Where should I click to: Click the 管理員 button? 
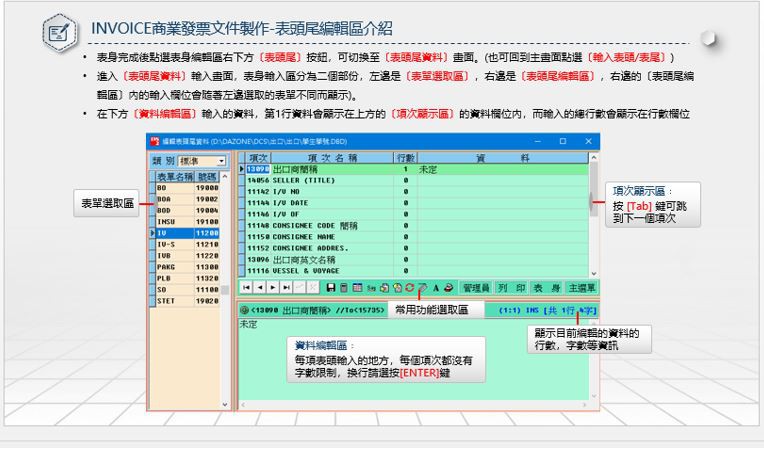(477, 287)
